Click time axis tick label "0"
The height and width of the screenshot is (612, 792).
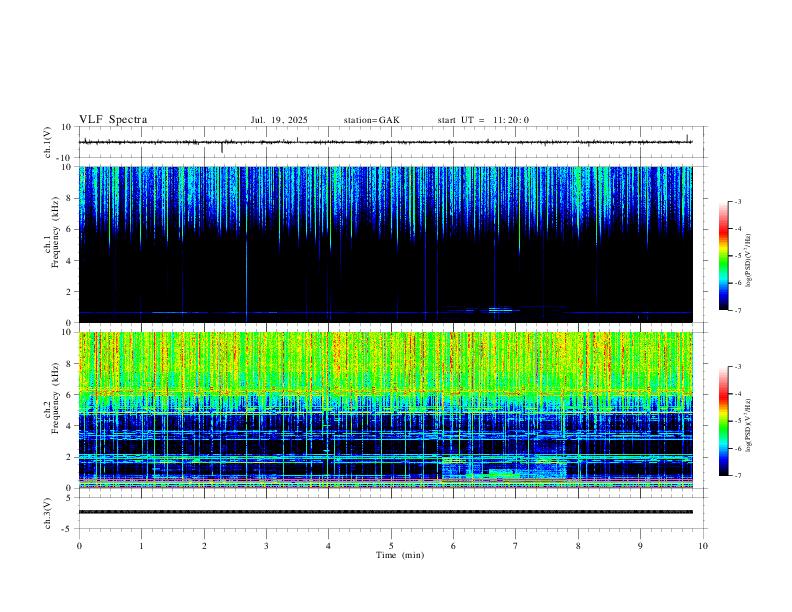tap(79, 546)
